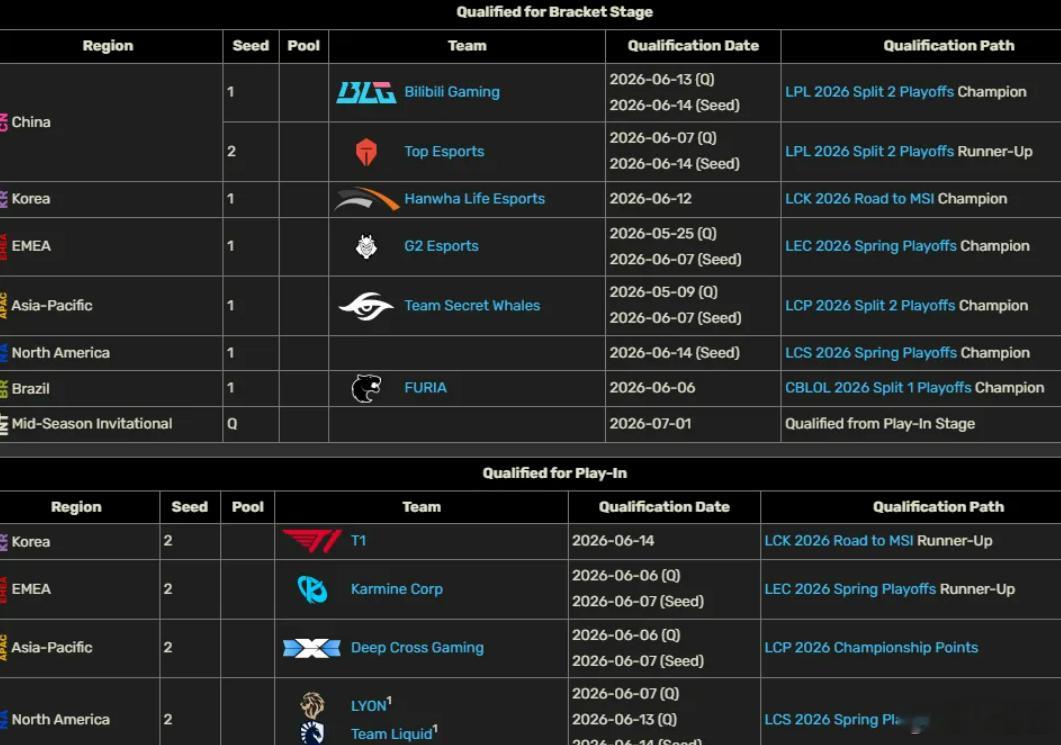1061x745 pixels.
Task: Open LCP 2026 Championship Points link
Action: [871, 648]
